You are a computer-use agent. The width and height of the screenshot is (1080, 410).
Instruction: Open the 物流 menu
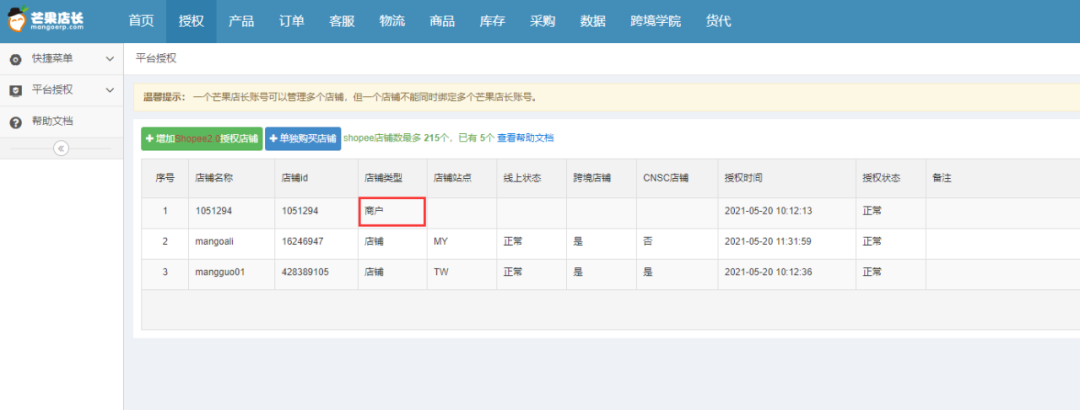click(392, 21)
